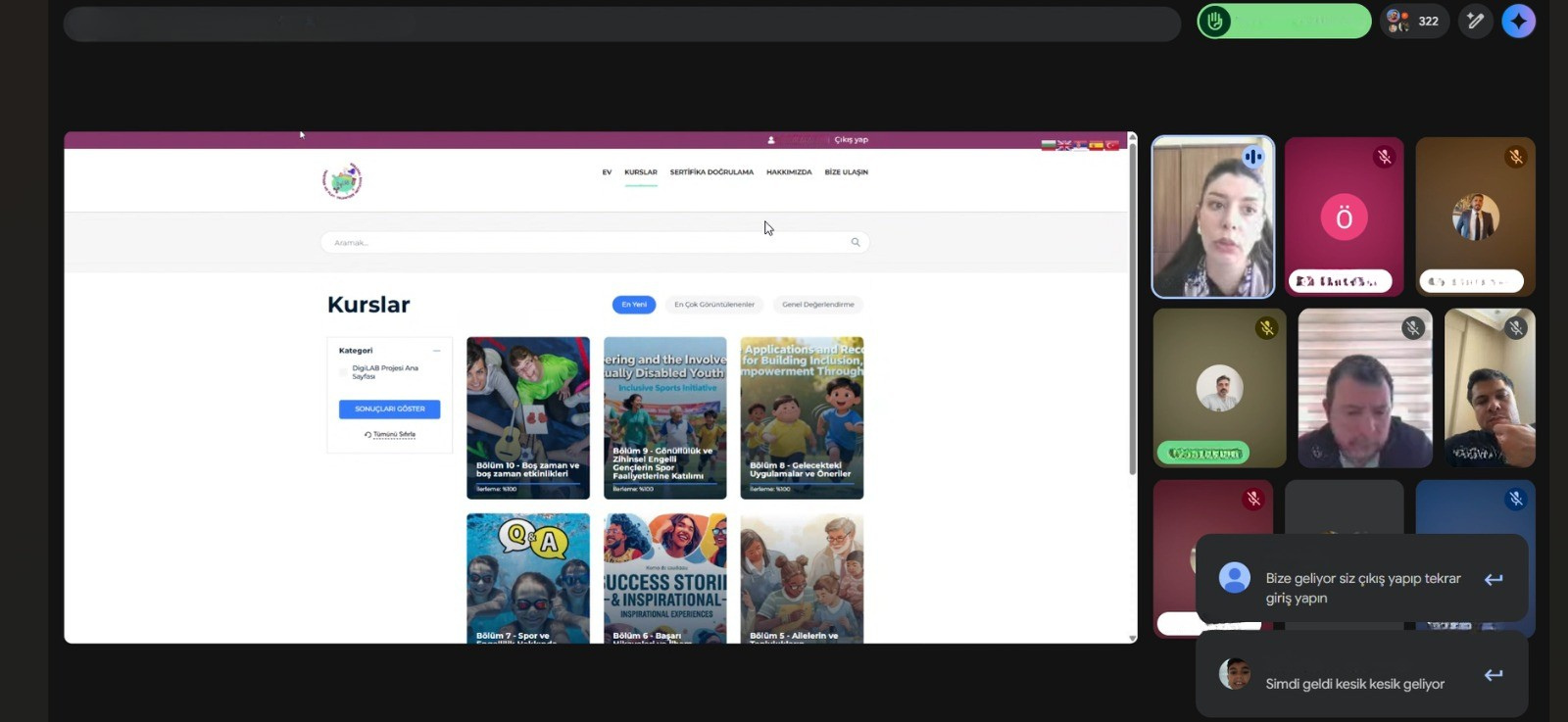Viewport: 1568px width, 722px height.
Task: Collapse the Kategori filter panel
Action: [x=437, y=351]
